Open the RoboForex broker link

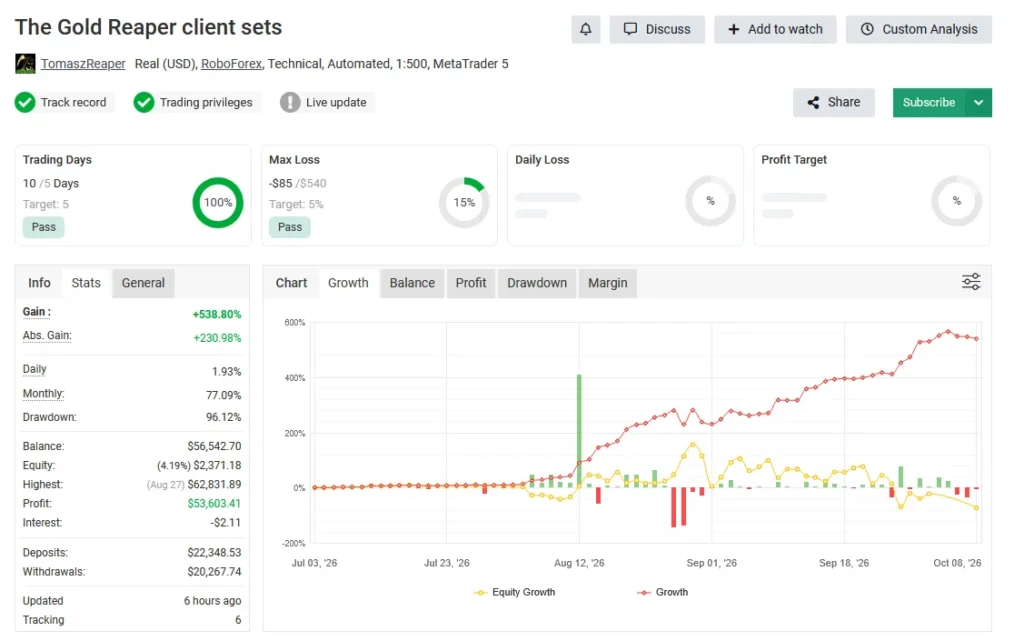[x=232, y=64]
